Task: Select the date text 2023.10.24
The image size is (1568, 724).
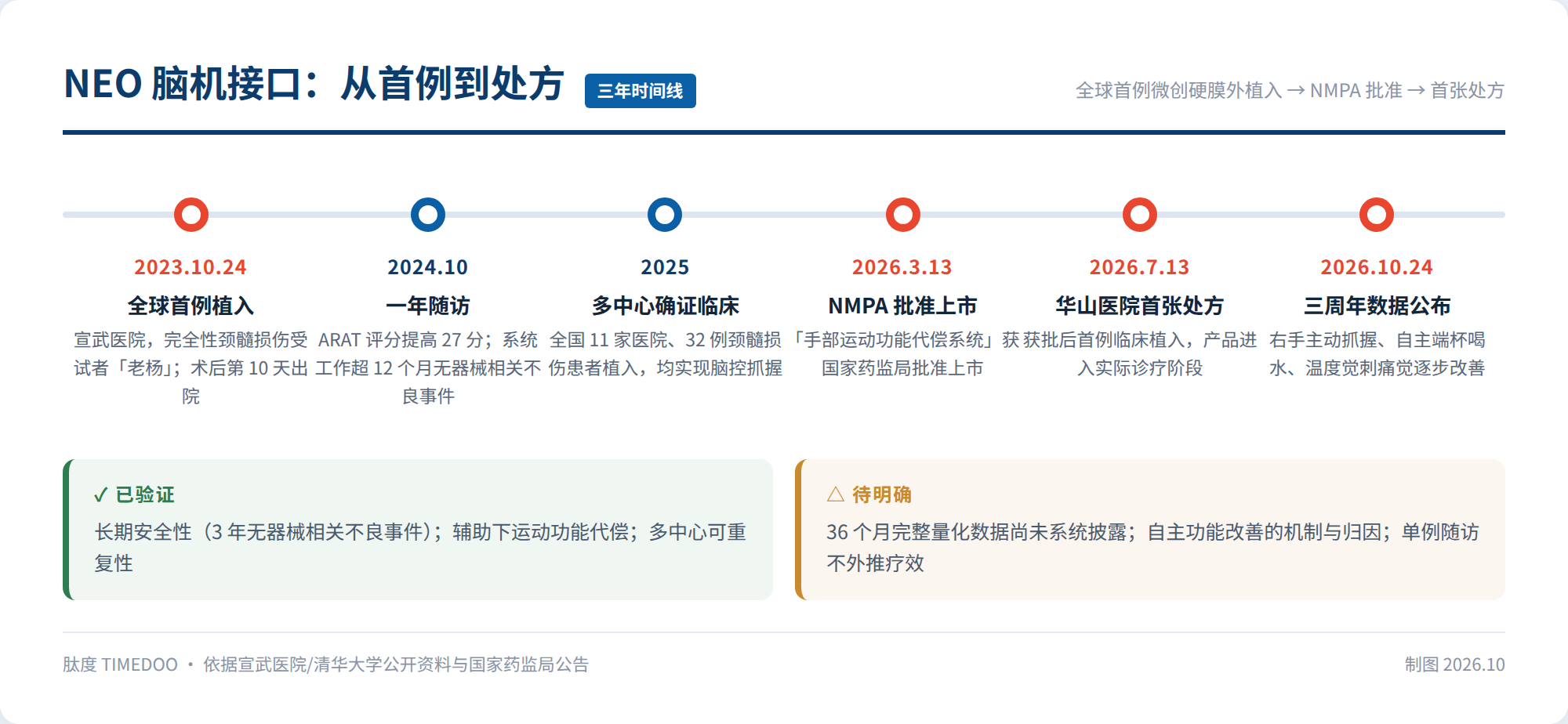Action: pos(191,267)
